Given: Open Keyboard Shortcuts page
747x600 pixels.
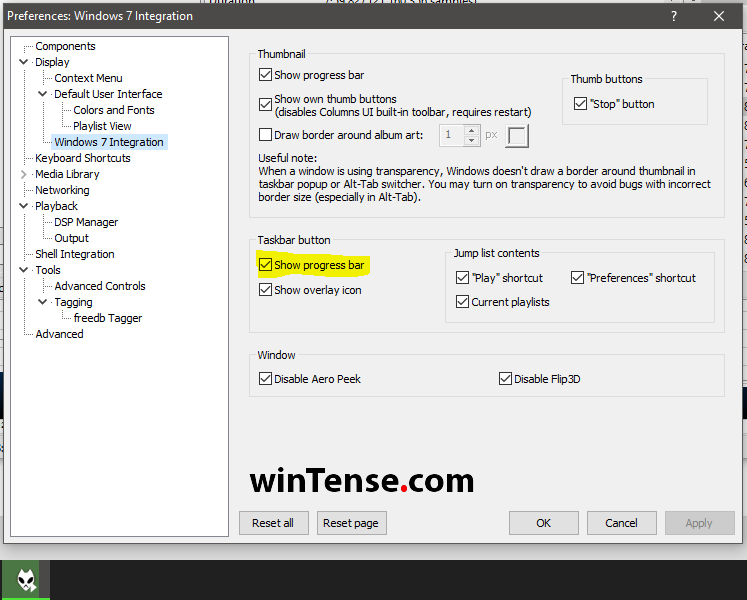Looking at the screenshot, I should point(83,158).
